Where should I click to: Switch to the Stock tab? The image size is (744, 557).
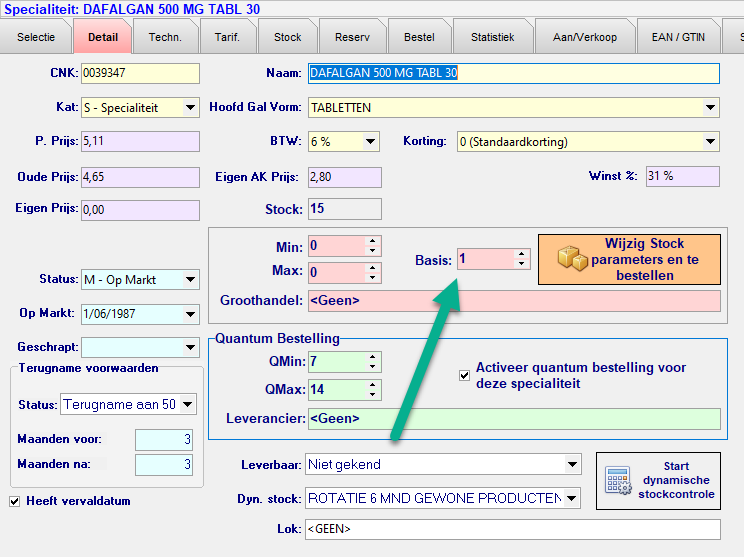287,37
